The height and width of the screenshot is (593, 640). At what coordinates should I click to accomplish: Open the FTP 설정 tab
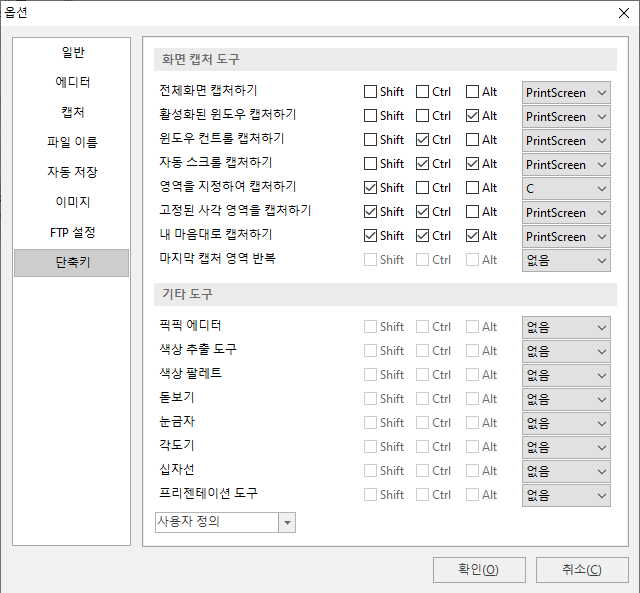[72, 232]
